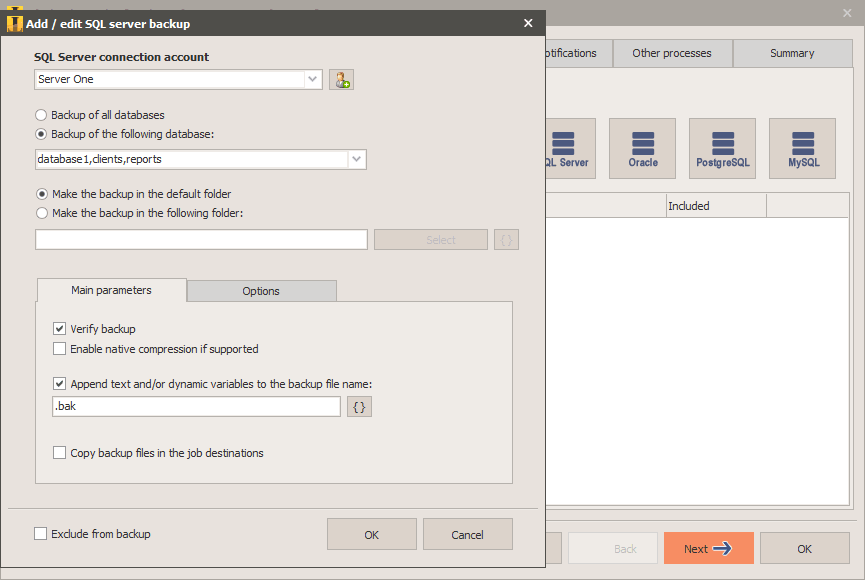
Task: Open dynamic variables braces for file name
Action: point(359,407)
